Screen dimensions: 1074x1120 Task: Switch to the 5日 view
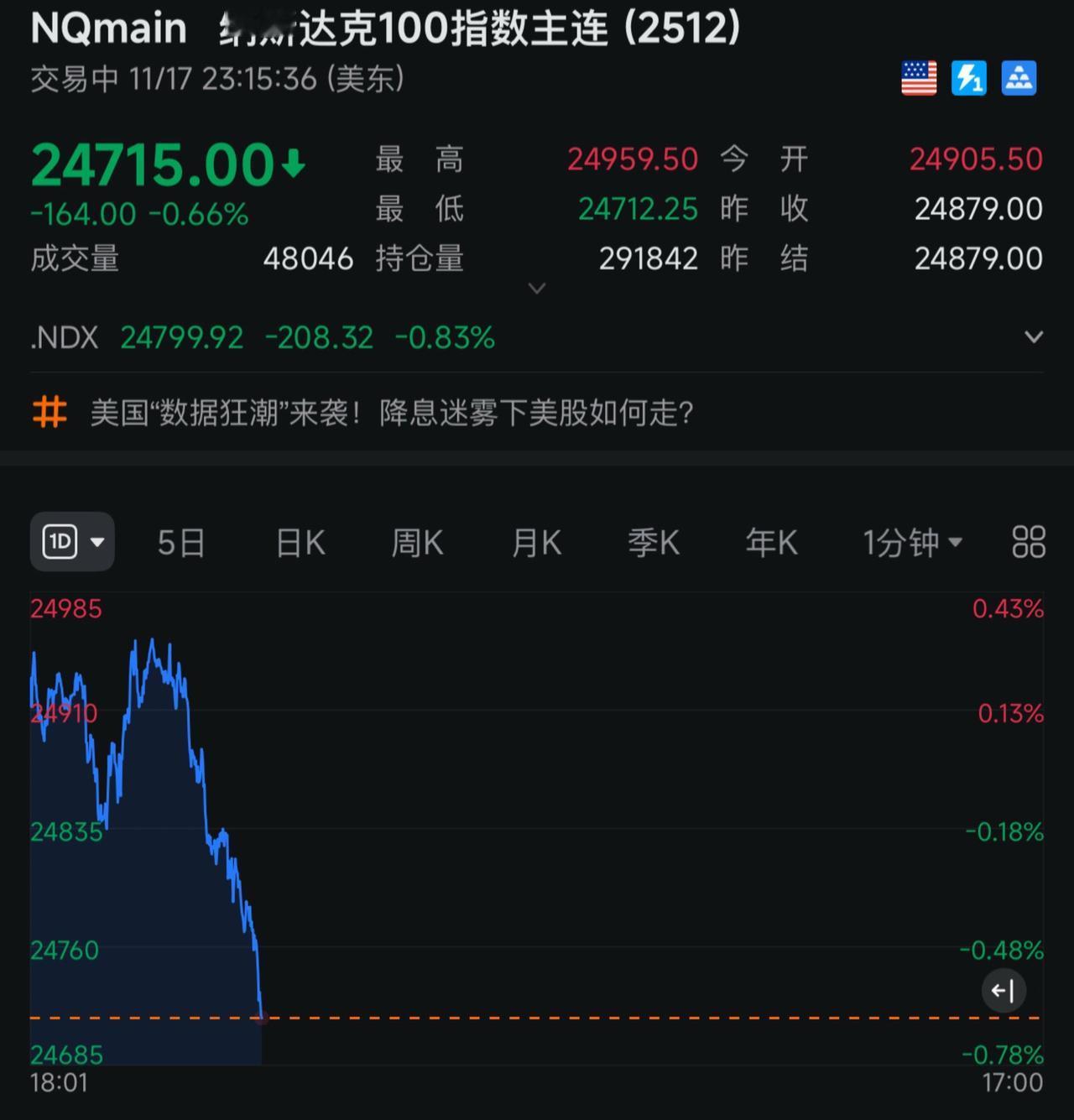click(180, 543)
